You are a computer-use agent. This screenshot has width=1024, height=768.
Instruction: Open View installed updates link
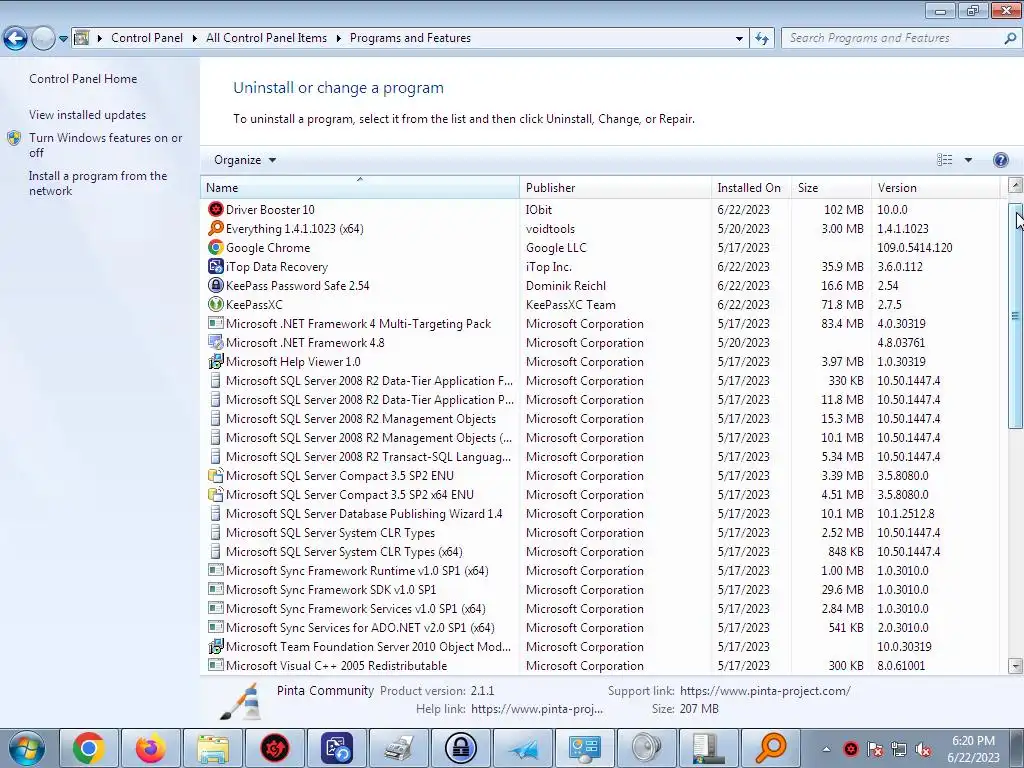[88, 115]
